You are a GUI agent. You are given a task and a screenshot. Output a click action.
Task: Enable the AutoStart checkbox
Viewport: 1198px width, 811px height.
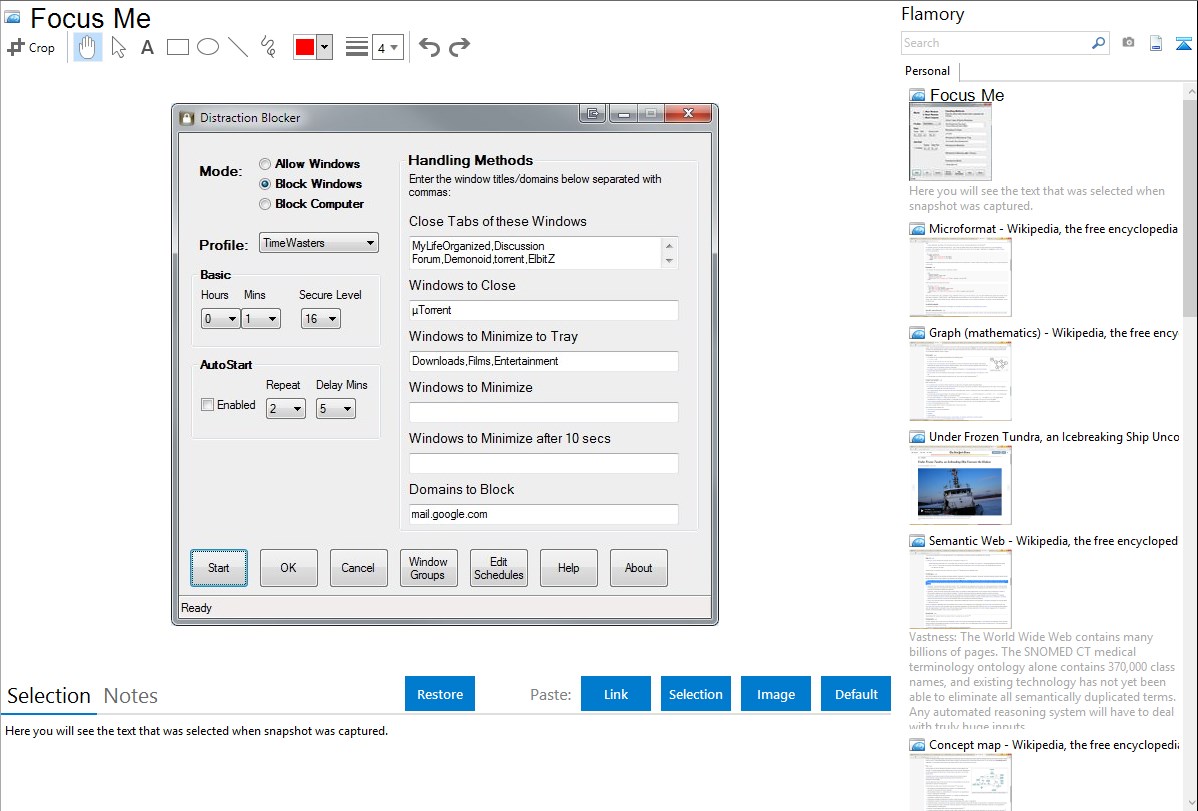click(x=208, y=405)
